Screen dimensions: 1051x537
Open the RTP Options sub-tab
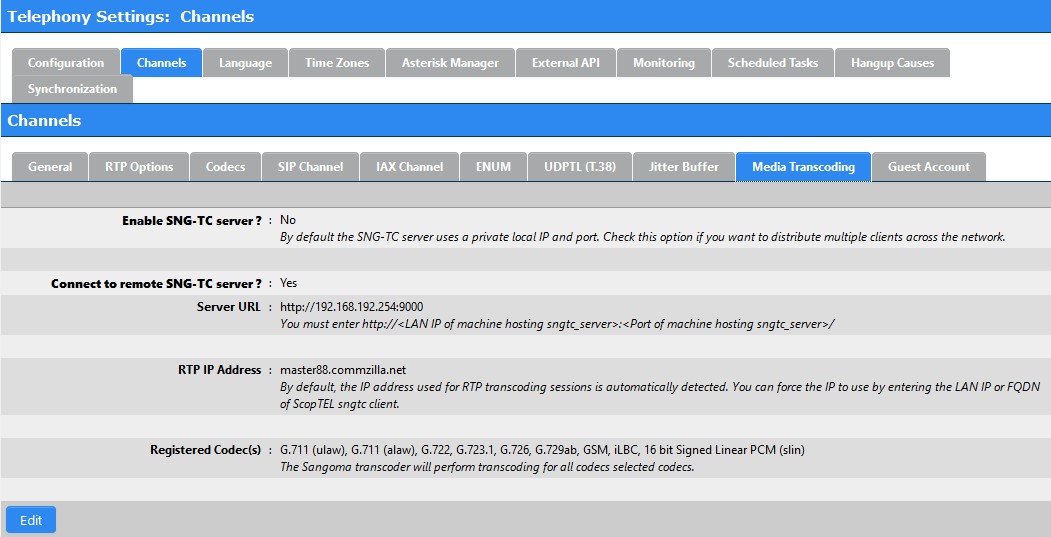[x=139, y=167]
